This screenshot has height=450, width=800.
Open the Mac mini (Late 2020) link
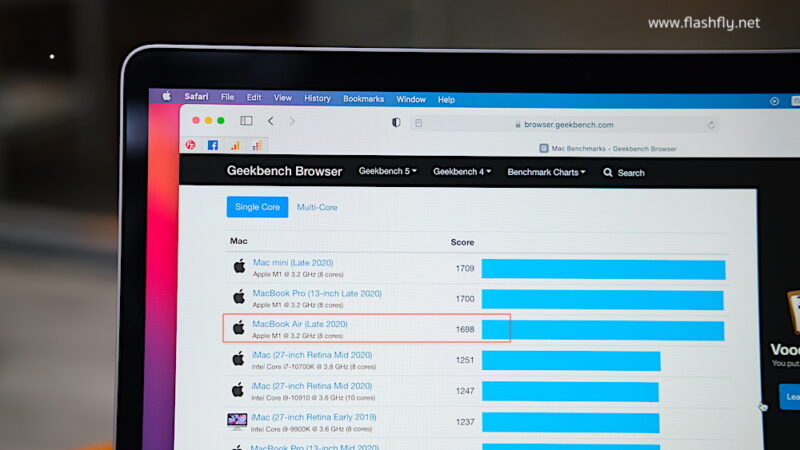pos(292,263)
